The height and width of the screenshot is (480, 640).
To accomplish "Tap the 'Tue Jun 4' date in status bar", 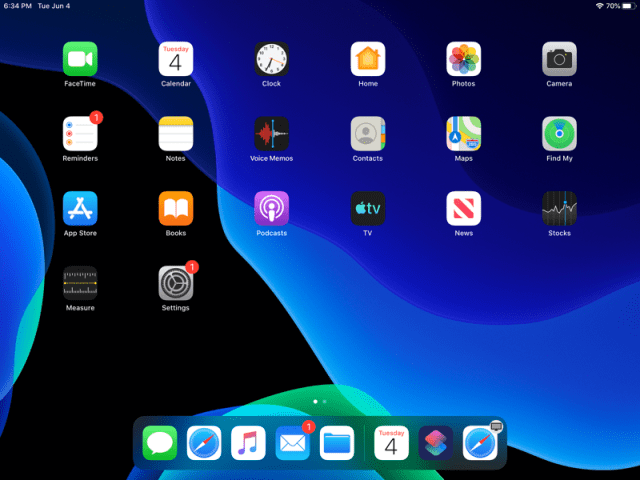I will coord(53,6).
